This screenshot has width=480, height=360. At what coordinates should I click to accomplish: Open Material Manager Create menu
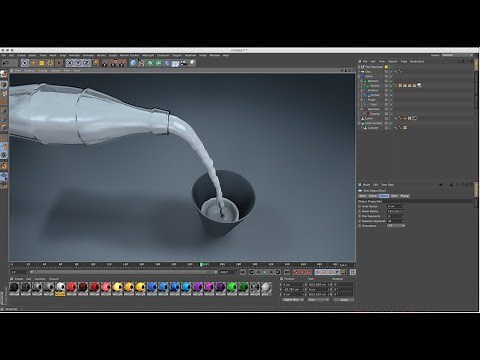[19, 279]
